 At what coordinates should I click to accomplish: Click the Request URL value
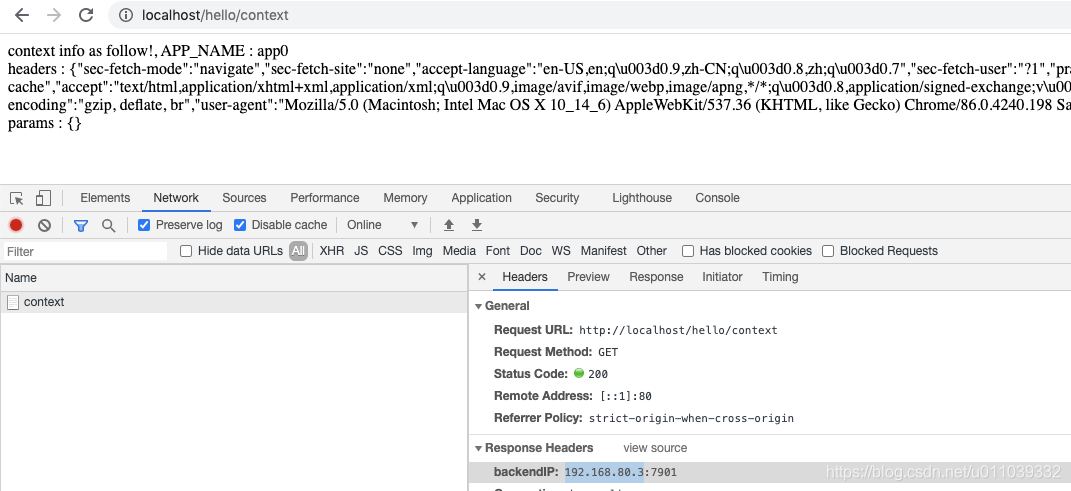pos(678,331)
